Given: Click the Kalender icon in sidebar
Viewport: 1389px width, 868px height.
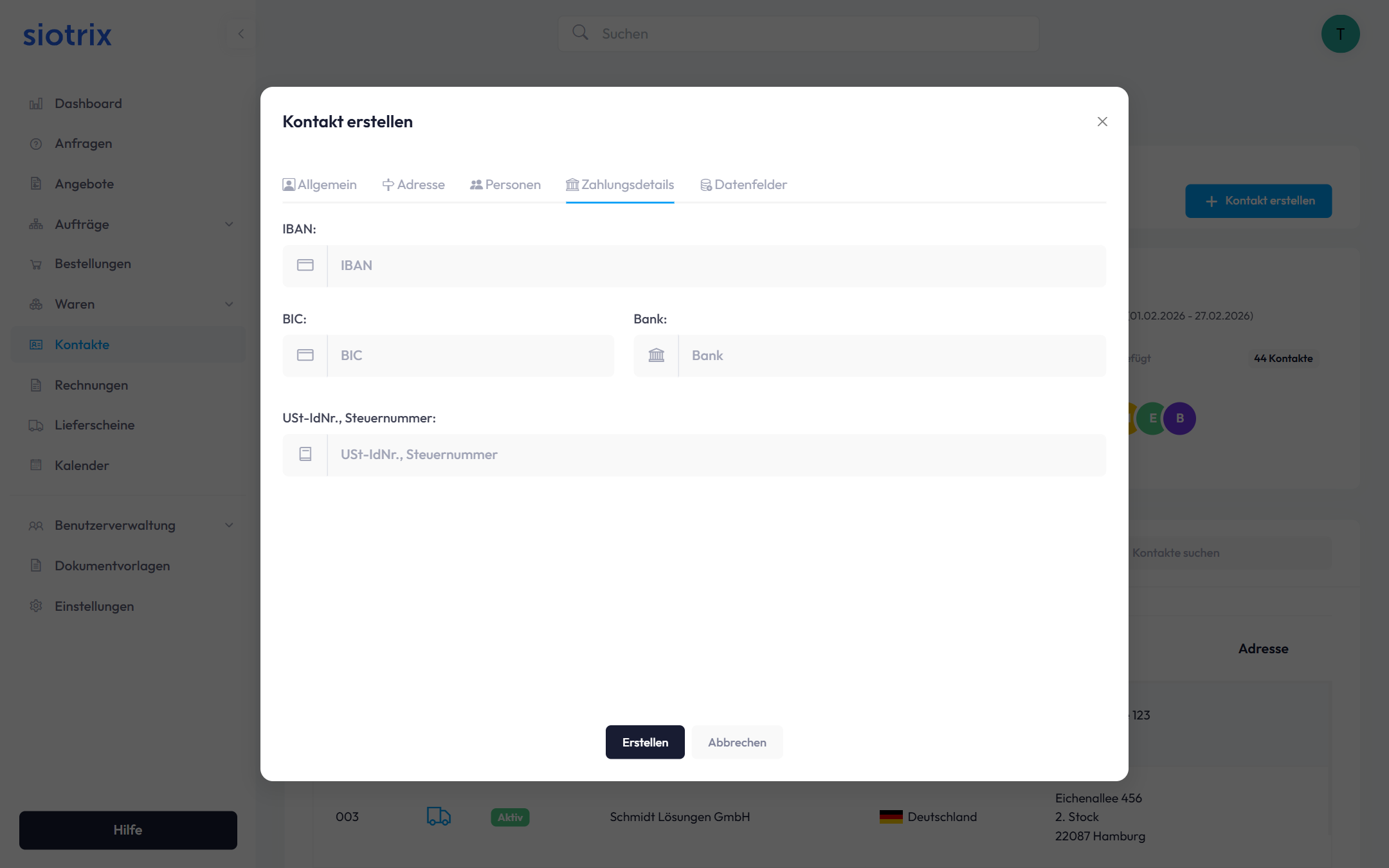Looking at the screenshot, I should (36, 466).
